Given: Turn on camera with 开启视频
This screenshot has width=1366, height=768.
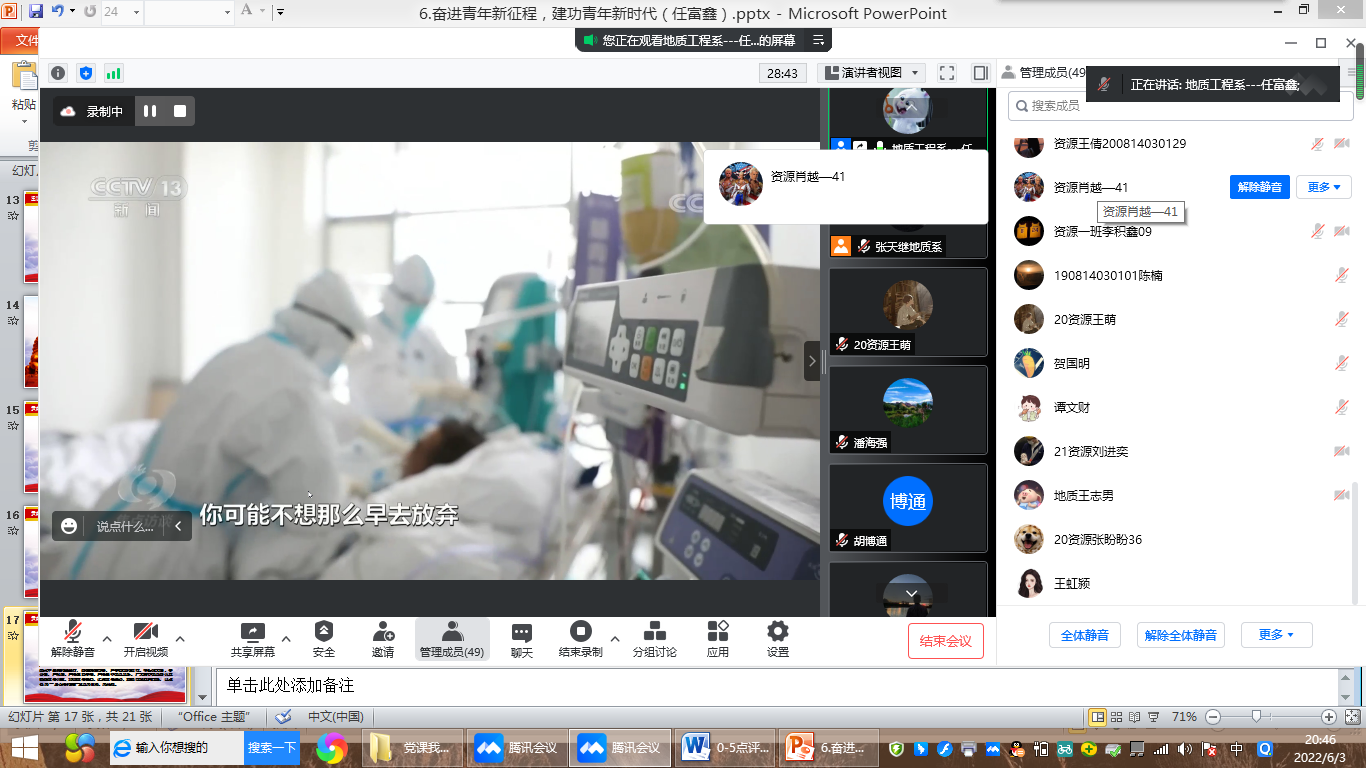Looking at the screenshot, I should coord(145,632).
